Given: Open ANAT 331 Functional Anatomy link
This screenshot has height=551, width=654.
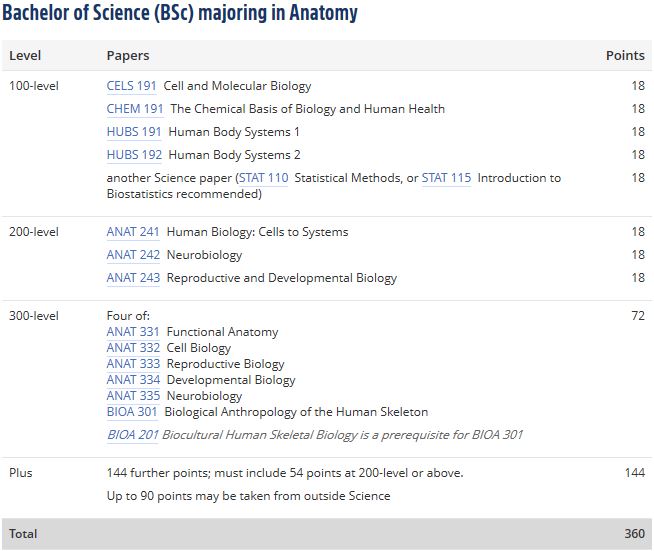Looking at the screenshot, I should pyautogui.click(x=133, y=332).
